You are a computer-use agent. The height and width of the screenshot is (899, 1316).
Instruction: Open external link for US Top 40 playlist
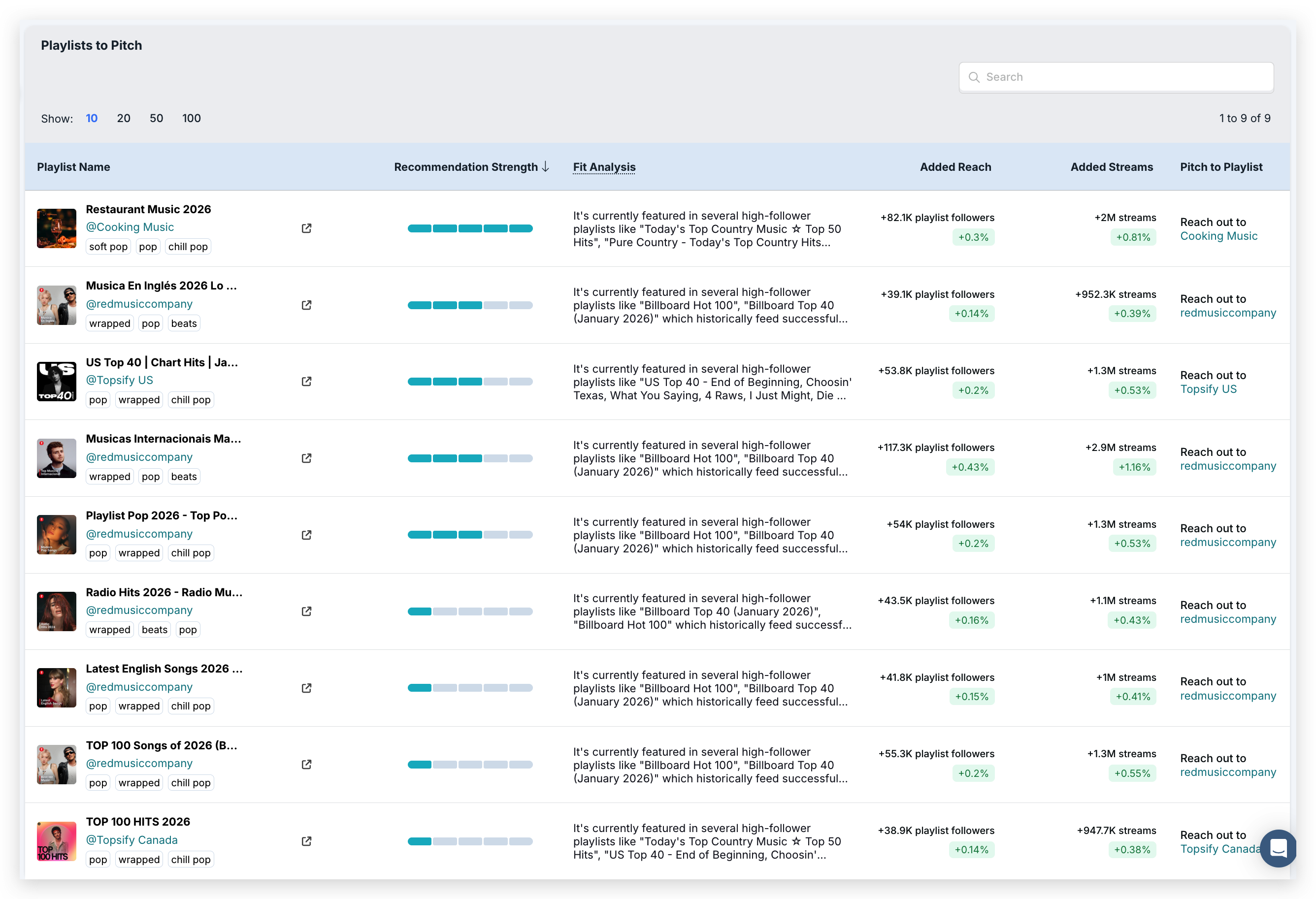[306, 382]
